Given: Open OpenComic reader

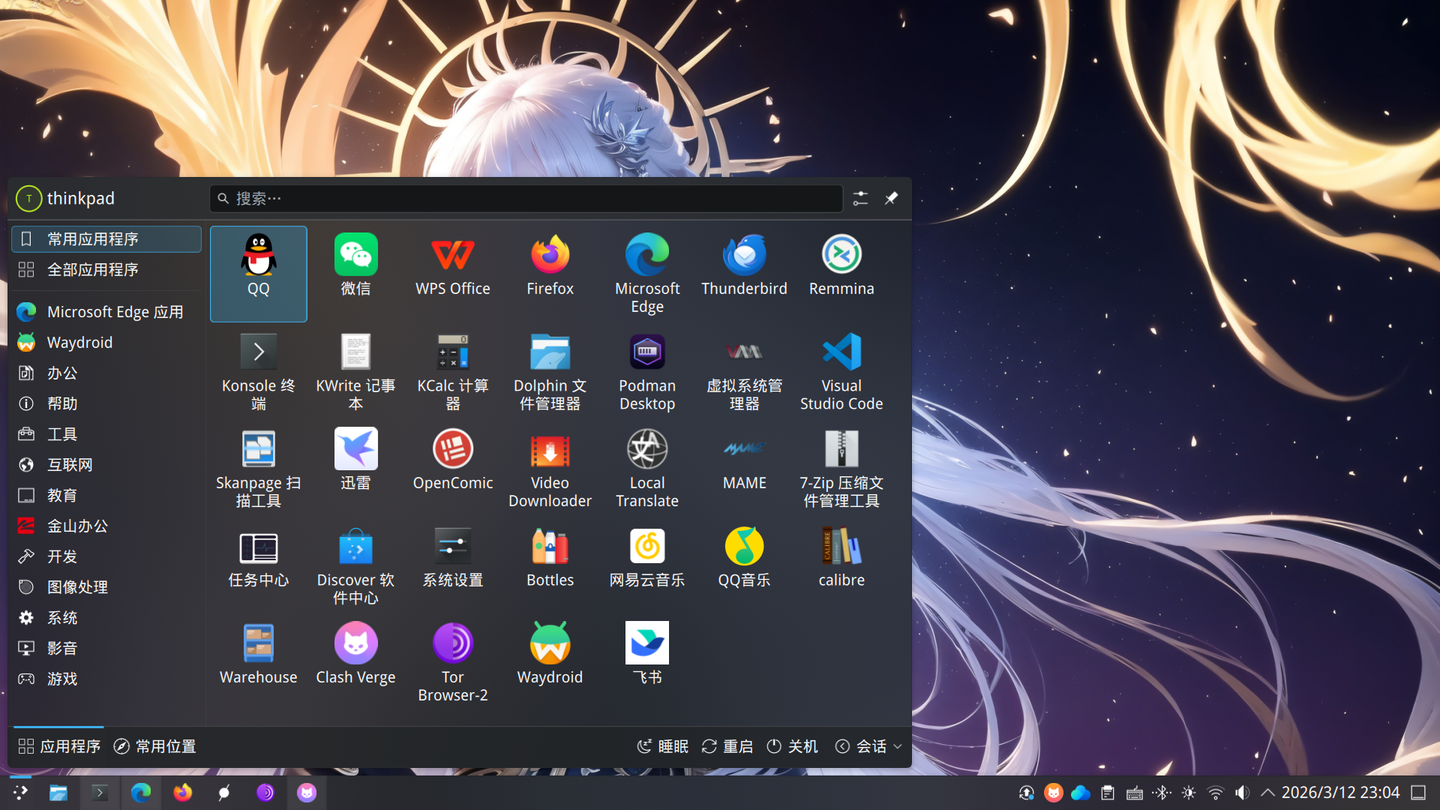Looking at the screenshot, I should tap(452, 469).
